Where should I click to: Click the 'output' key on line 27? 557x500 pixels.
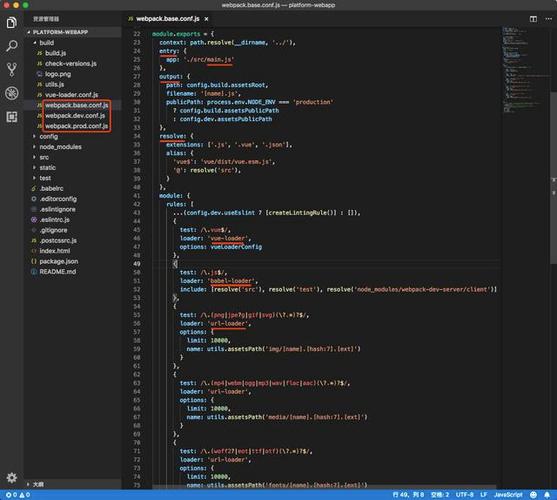point(170,77)
